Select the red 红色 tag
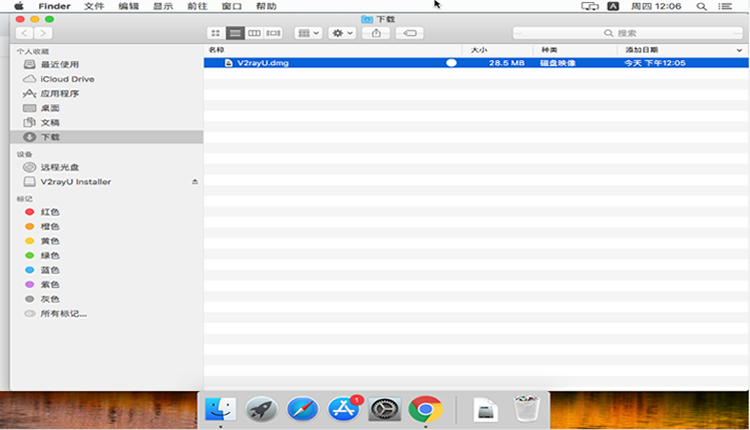Viewport: 750px width, 430px height. click(49, 212)
